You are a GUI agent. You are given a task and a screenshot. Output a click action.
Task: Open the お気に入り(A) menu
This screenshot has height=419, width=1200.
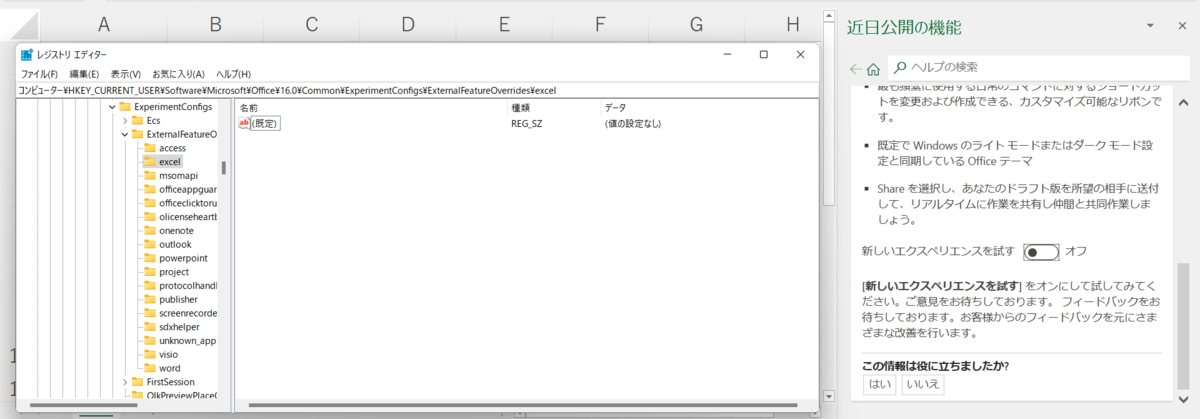(178, 74)
